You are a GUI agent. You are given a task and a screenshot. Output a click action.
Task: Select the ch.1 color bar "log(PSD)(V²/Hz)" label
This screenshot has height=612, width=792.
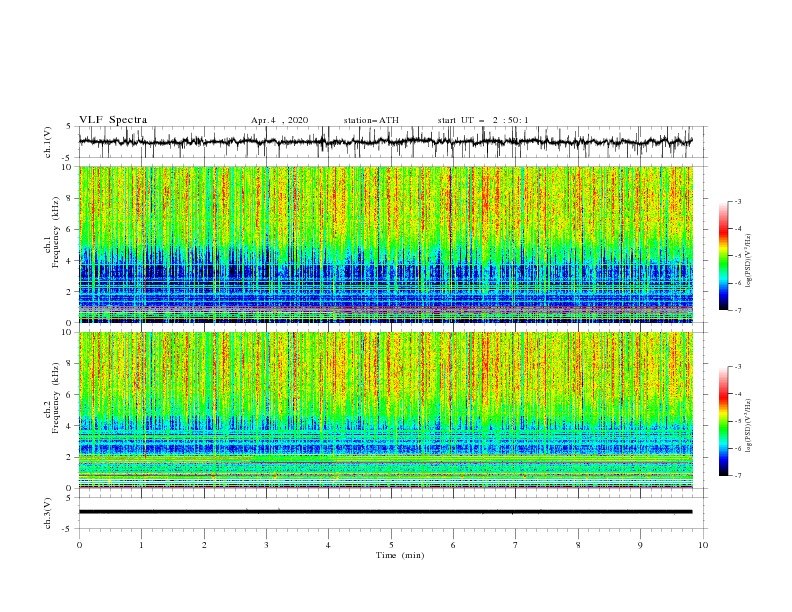[x=749, y=261]
